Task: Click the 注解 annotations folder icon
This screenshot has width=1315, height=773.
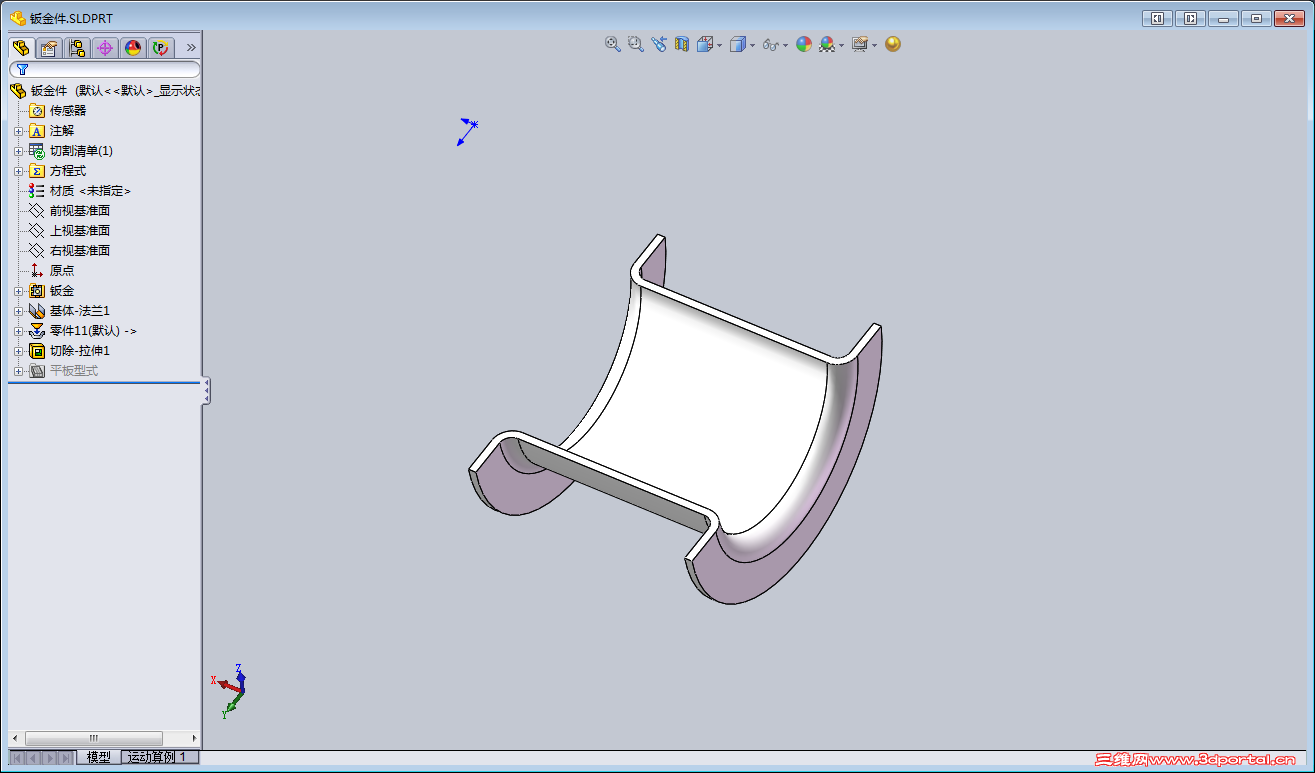Action: click(37, 130)
